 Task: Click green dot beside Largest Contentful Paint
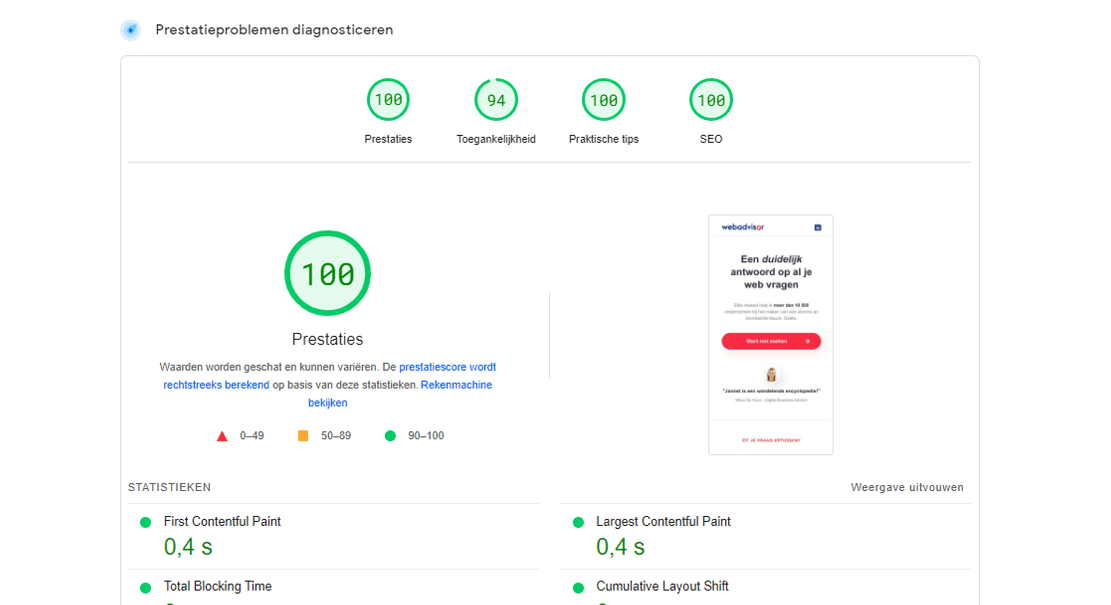coord(579,521)
